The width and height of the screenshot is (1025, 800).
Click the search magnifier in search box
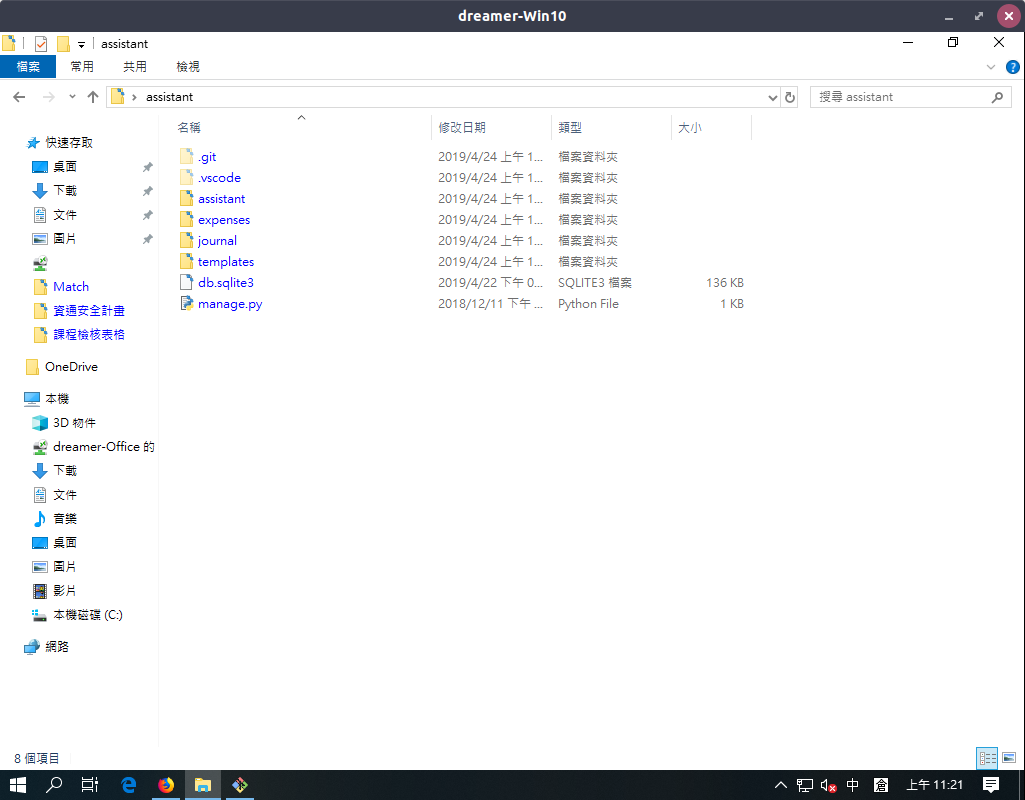click(x=996, y=97)
